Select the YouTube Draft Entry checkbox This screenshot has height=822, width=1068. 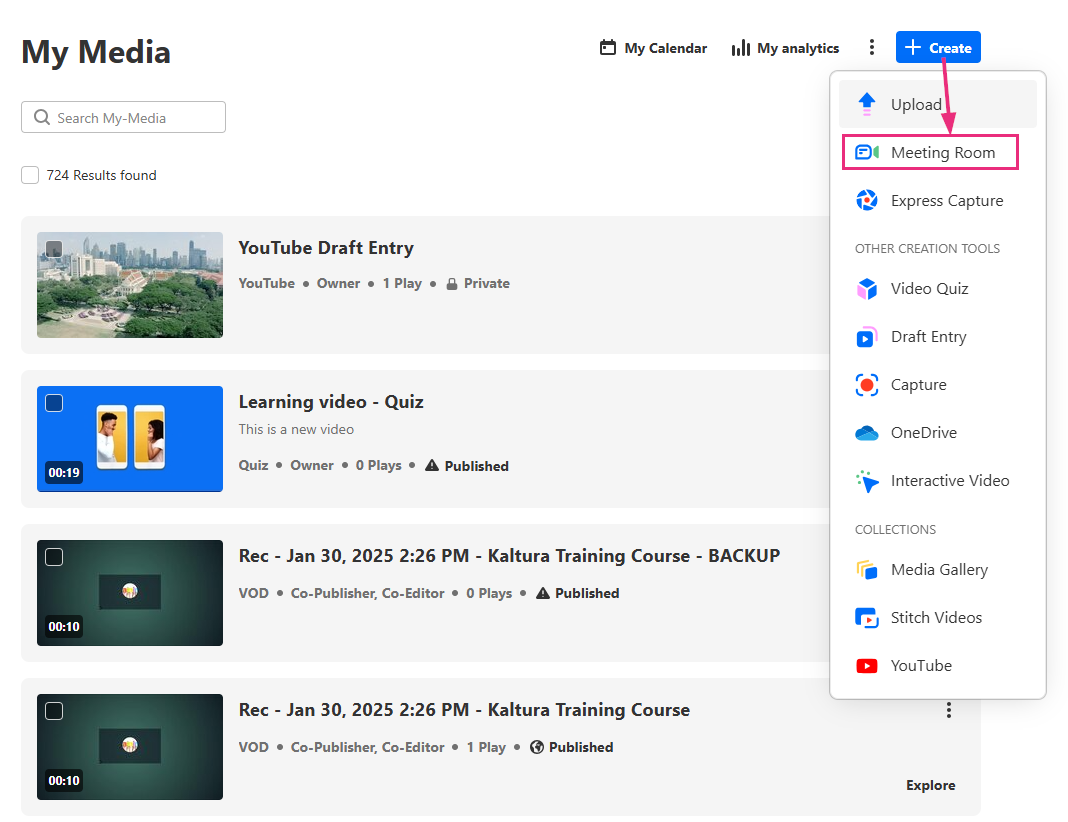pyautogui.click(x=54, y=249)
